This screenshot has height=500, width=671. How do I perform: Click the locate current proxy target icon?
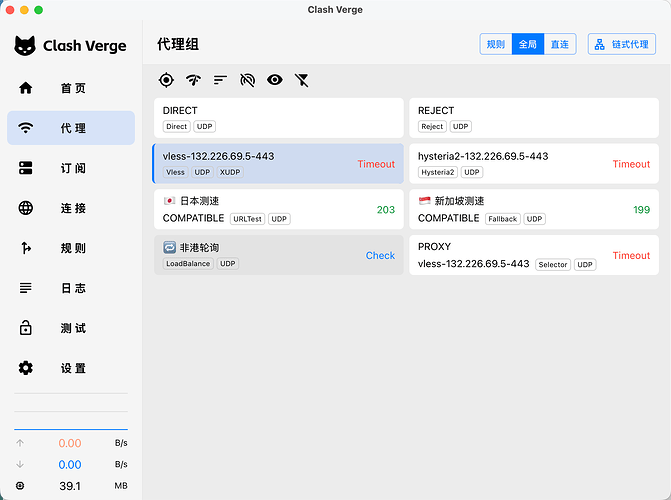tap(166, 80)
